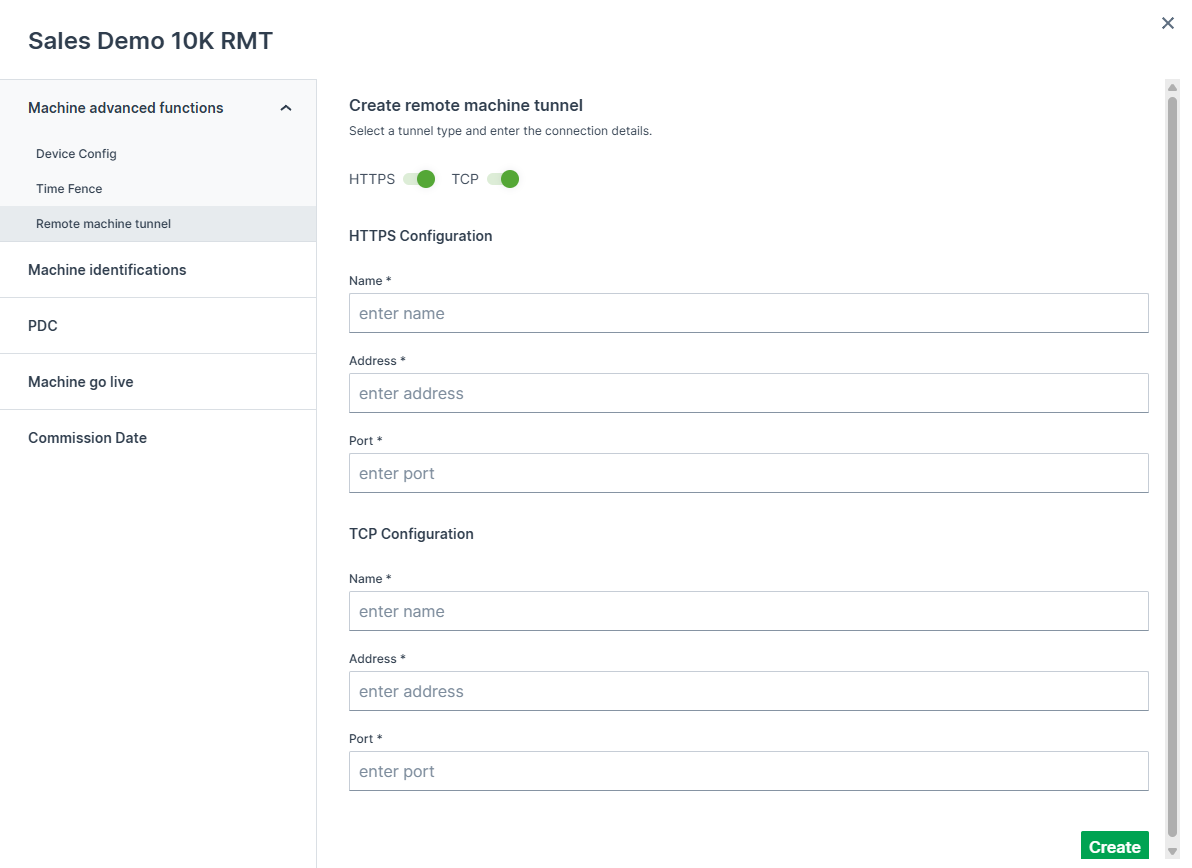Collapse Machine advanced functions chevron
This screenshot has width=1192, height=868.
tap(286, 108)
